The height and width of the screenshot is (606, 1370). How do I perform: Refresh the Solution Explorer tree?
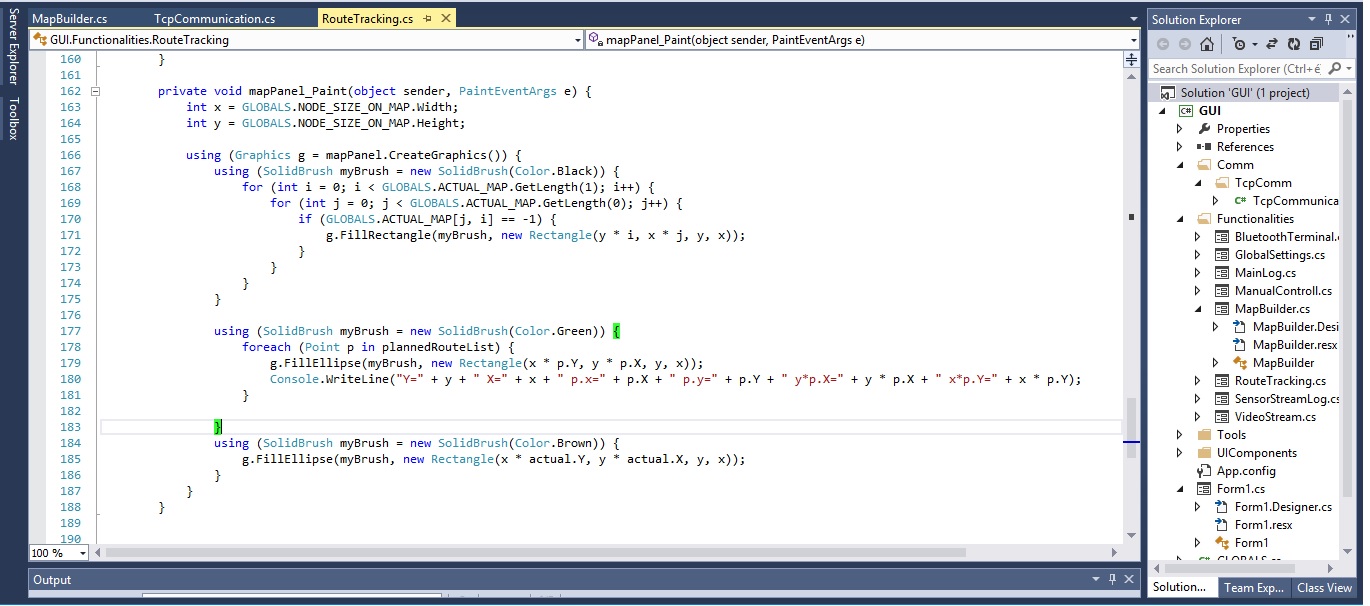[x=1294, y=44]
